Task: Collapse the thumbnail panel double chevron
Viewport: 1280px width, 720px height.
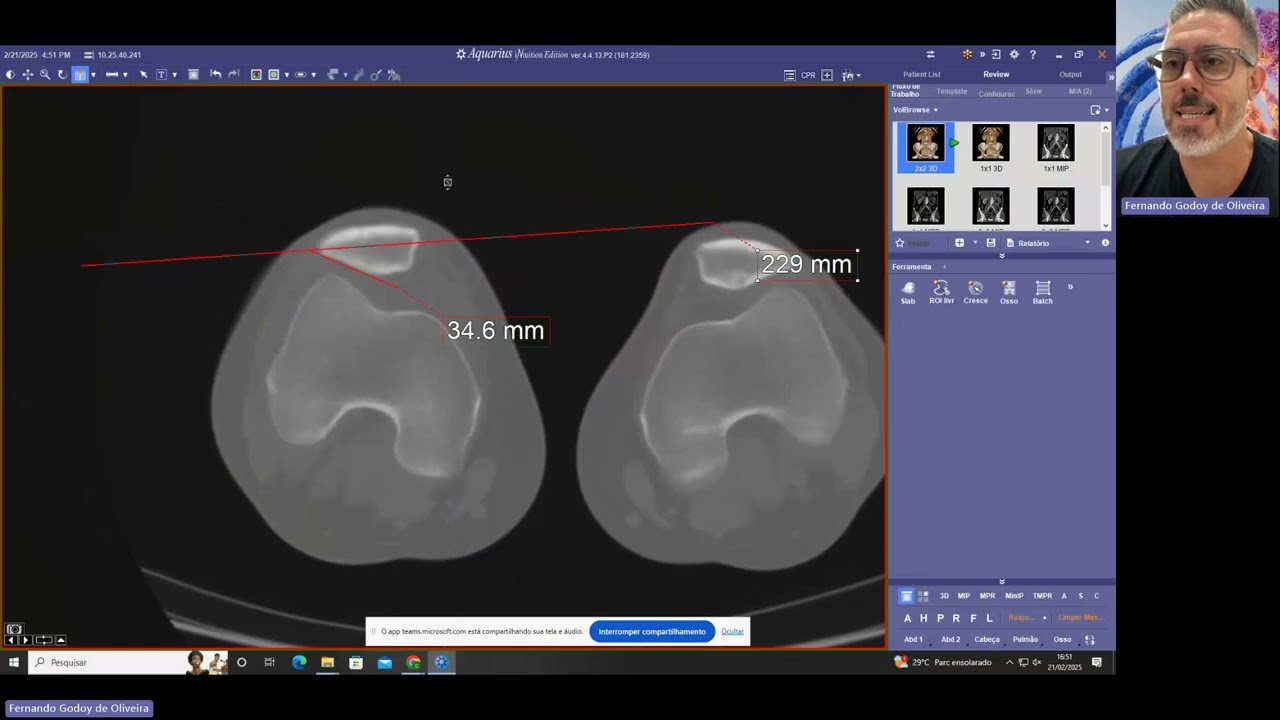Action: click(1002, 256)
